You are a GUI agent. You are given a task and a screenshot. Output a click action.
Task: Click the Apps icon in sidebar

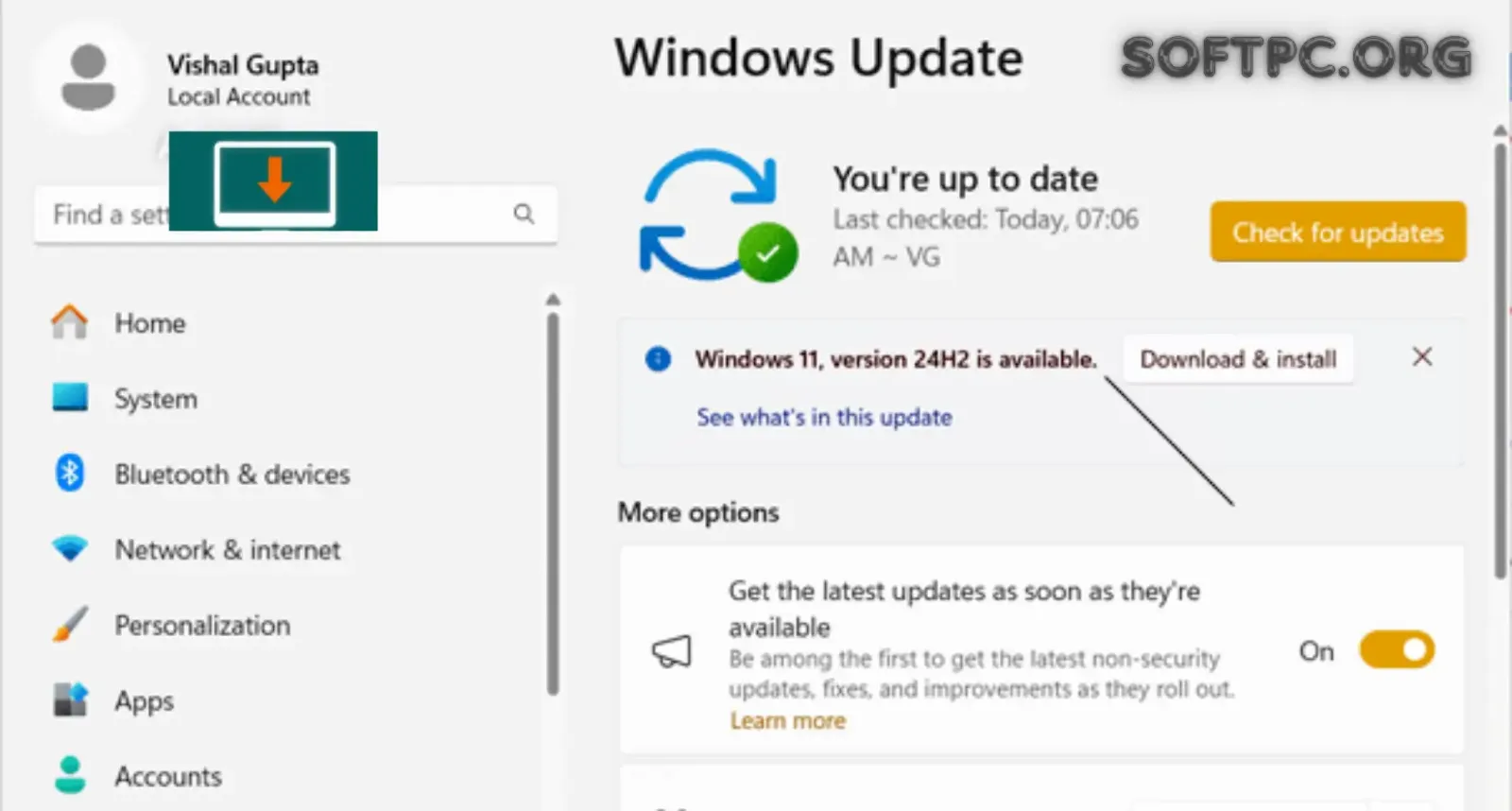pyautogui.click(x=70, y=700)
